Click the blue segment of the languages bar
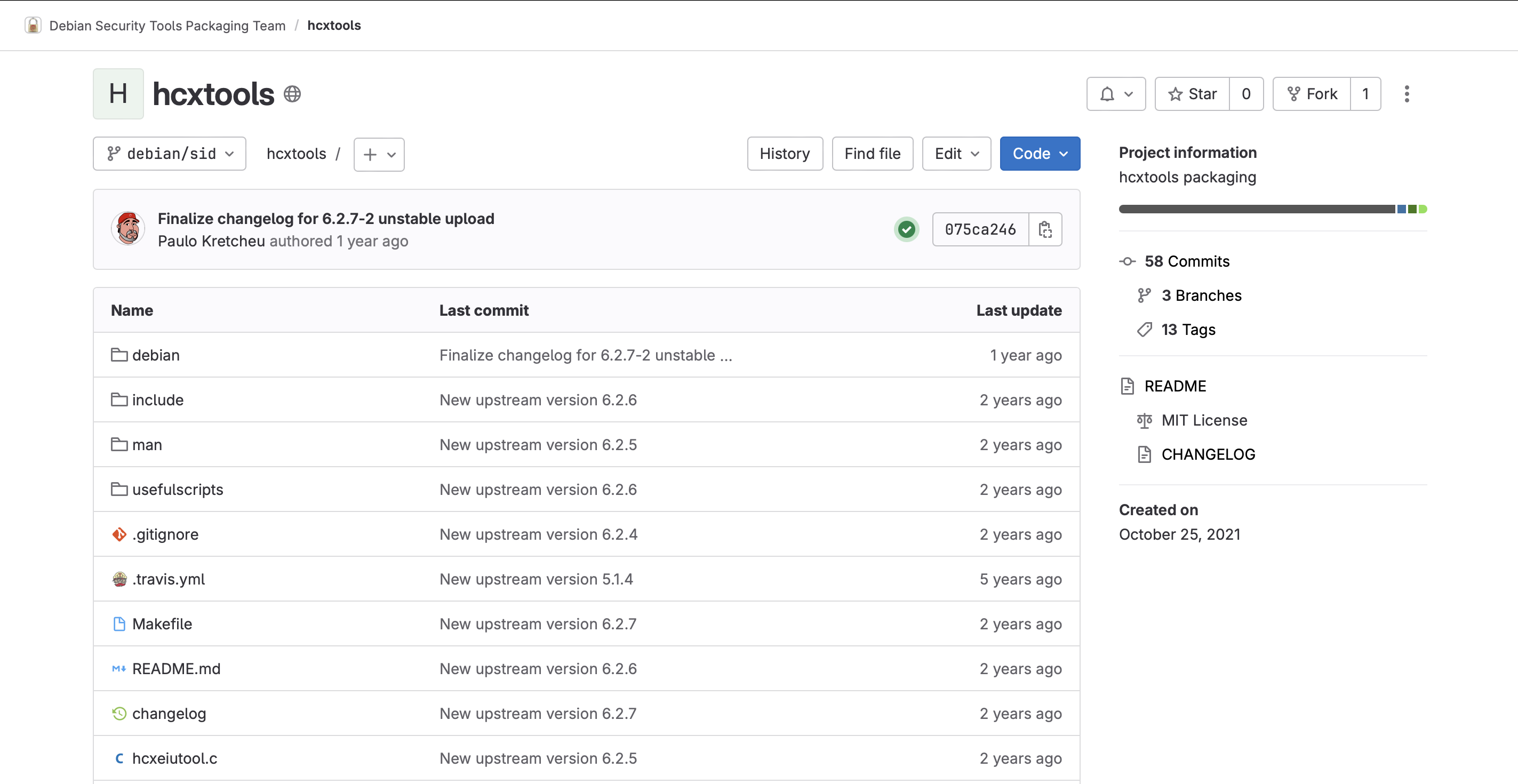 point(1401,209)
